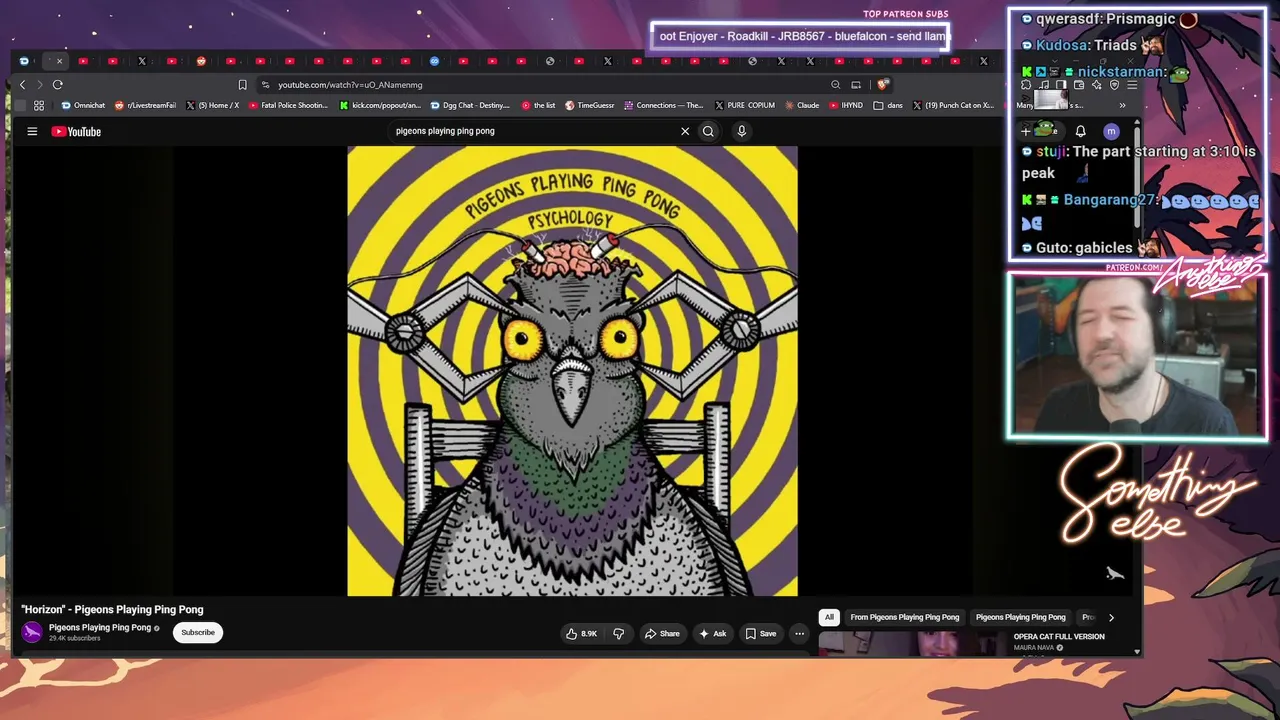Open the Pigeons Playing Ping Pong channel avatar
This screenshot has height=720, width=1280.
pos(32,632)
